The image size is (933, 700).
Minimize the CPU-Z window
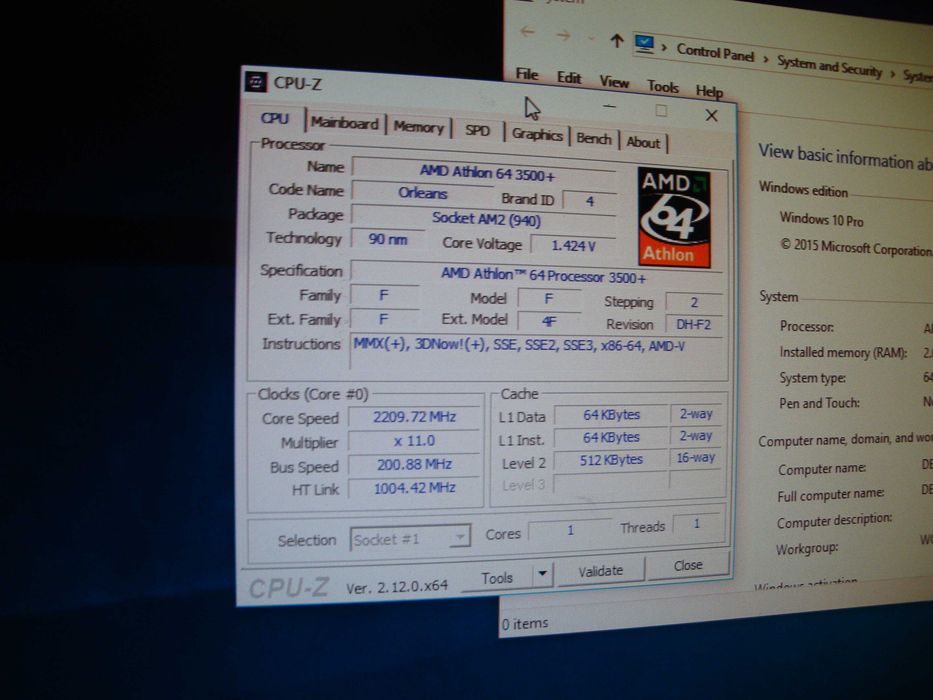tap(609, 106)
